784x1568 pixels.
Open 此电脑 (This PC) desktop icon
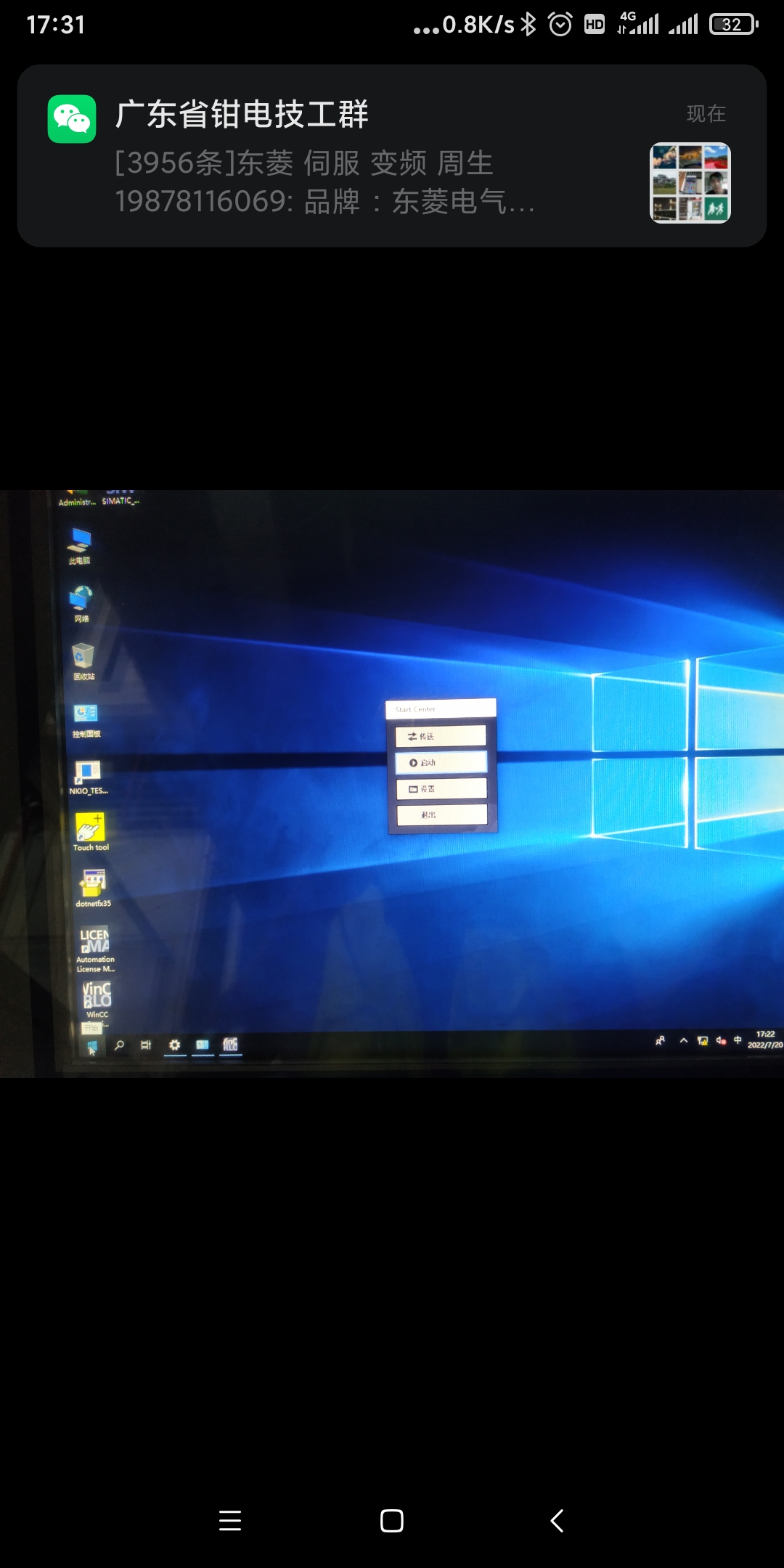[79, 544]
